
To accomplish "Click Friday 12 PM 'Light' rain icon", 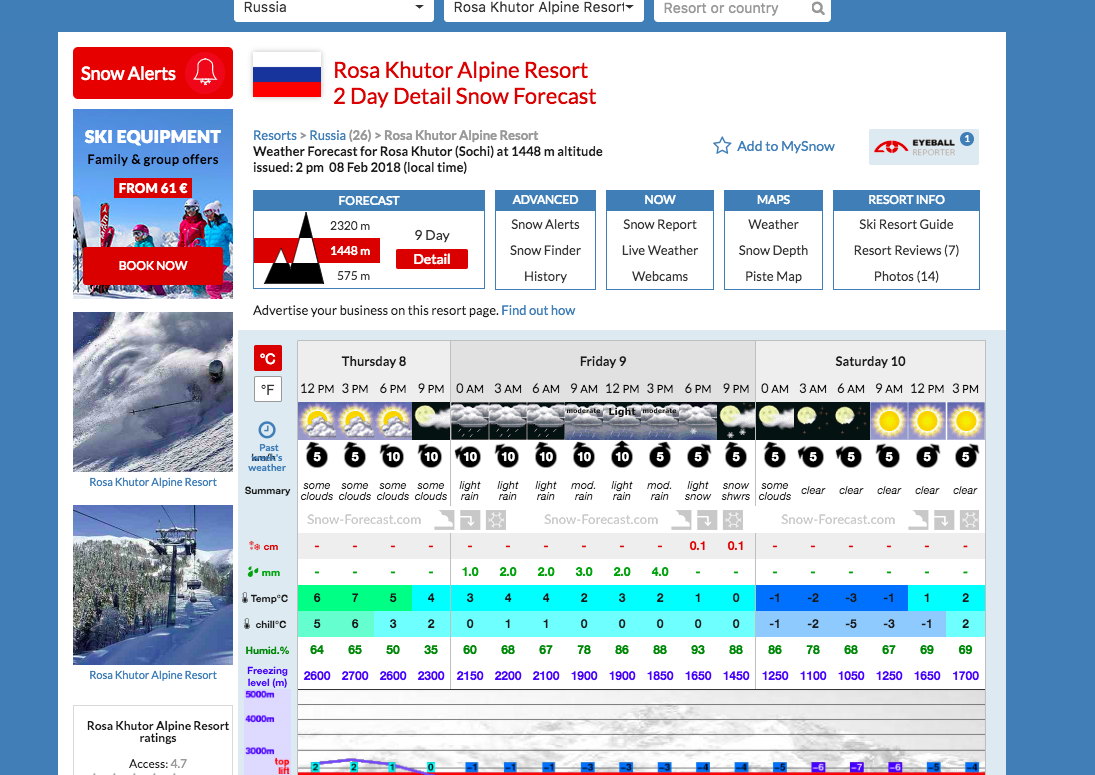I will [622, 421].
